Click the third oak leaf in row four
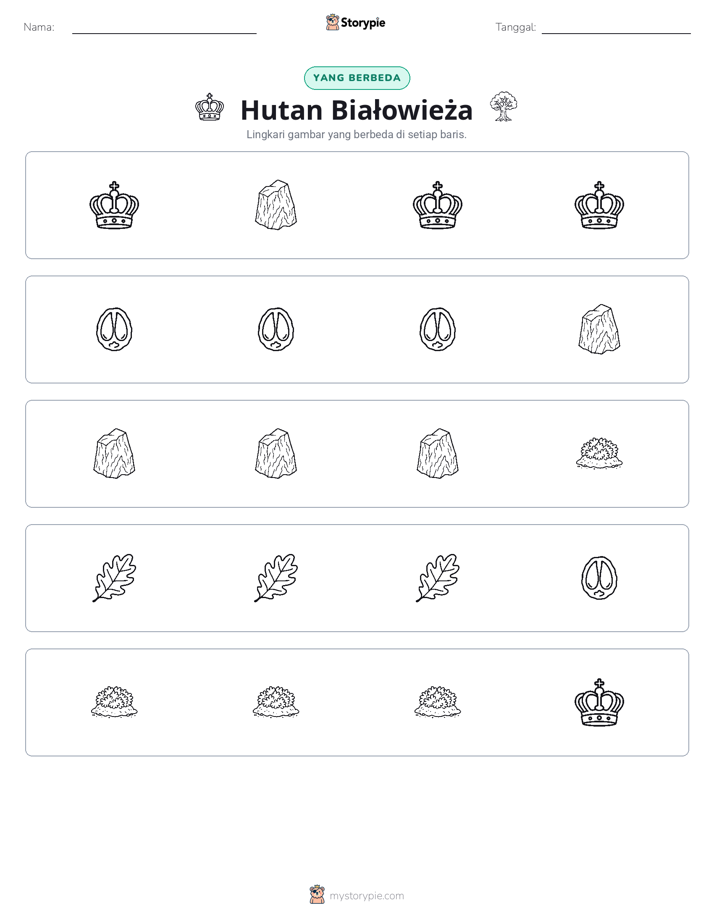714x924 pixels. click(437, 578)
